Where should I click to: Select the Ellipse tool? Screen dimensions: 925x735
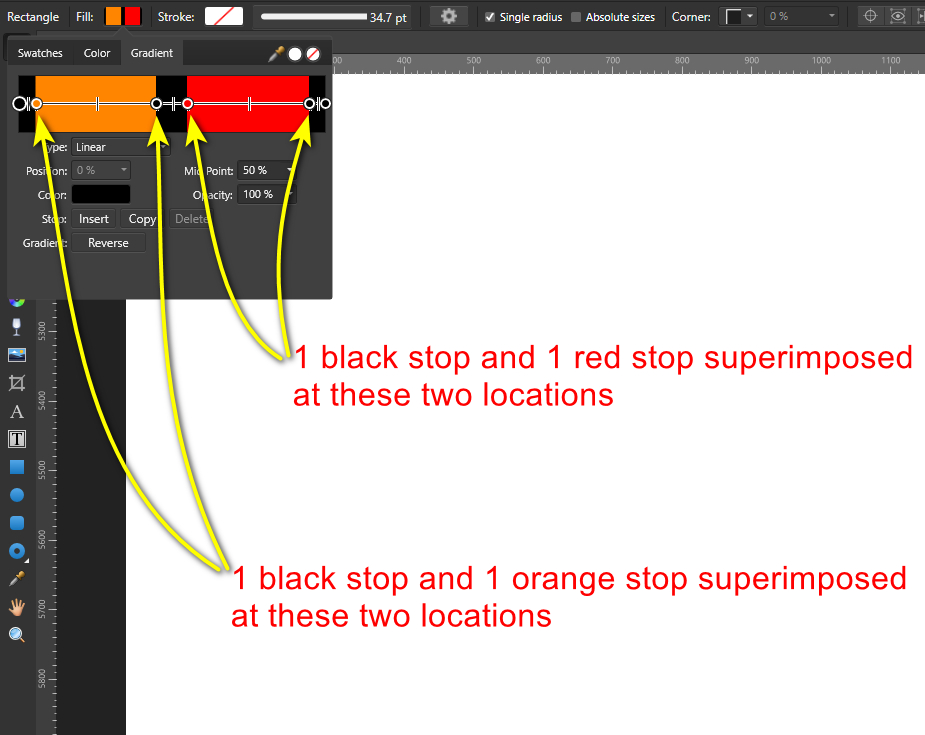tap(16, 494)
